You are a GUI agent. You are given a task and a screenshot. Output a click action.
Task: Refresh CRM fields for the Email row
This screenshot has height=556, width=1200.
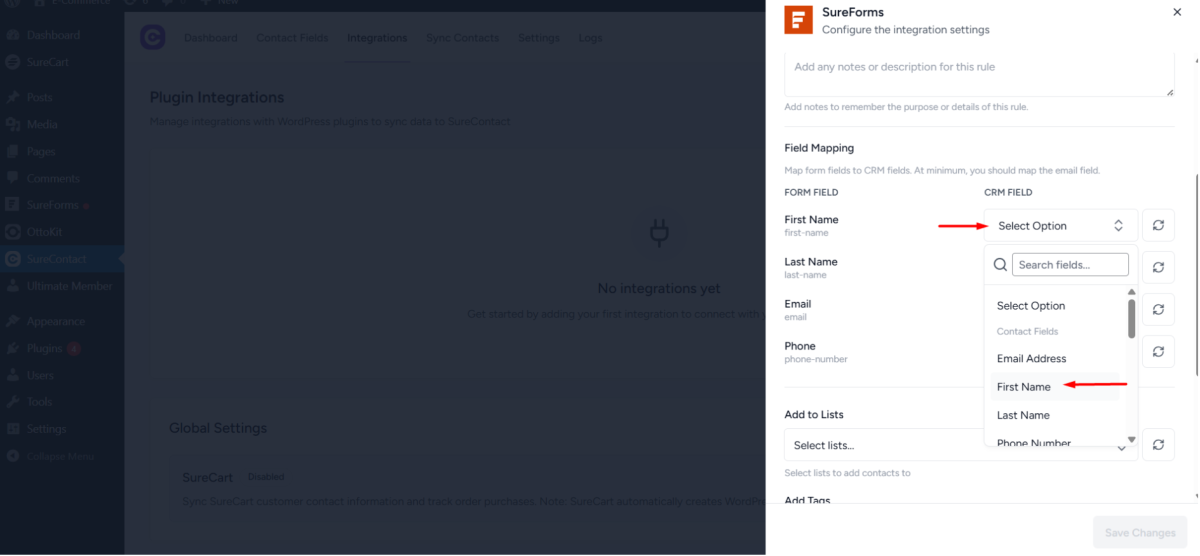click(x=1158, y=309)
